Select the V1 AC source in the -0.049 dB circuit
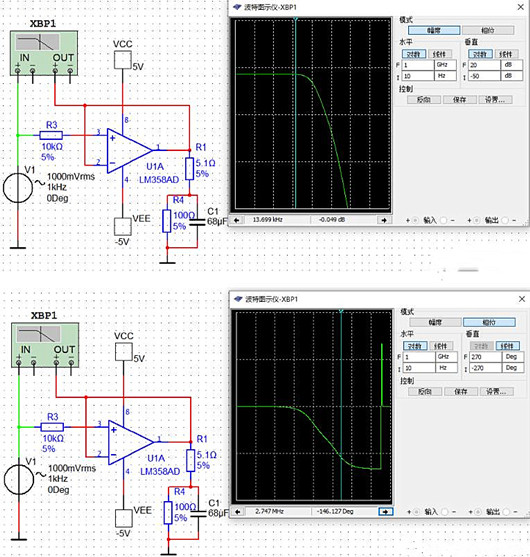Viewport: 530px width, 557px height. pyautogui.click(x=18, y=188)
